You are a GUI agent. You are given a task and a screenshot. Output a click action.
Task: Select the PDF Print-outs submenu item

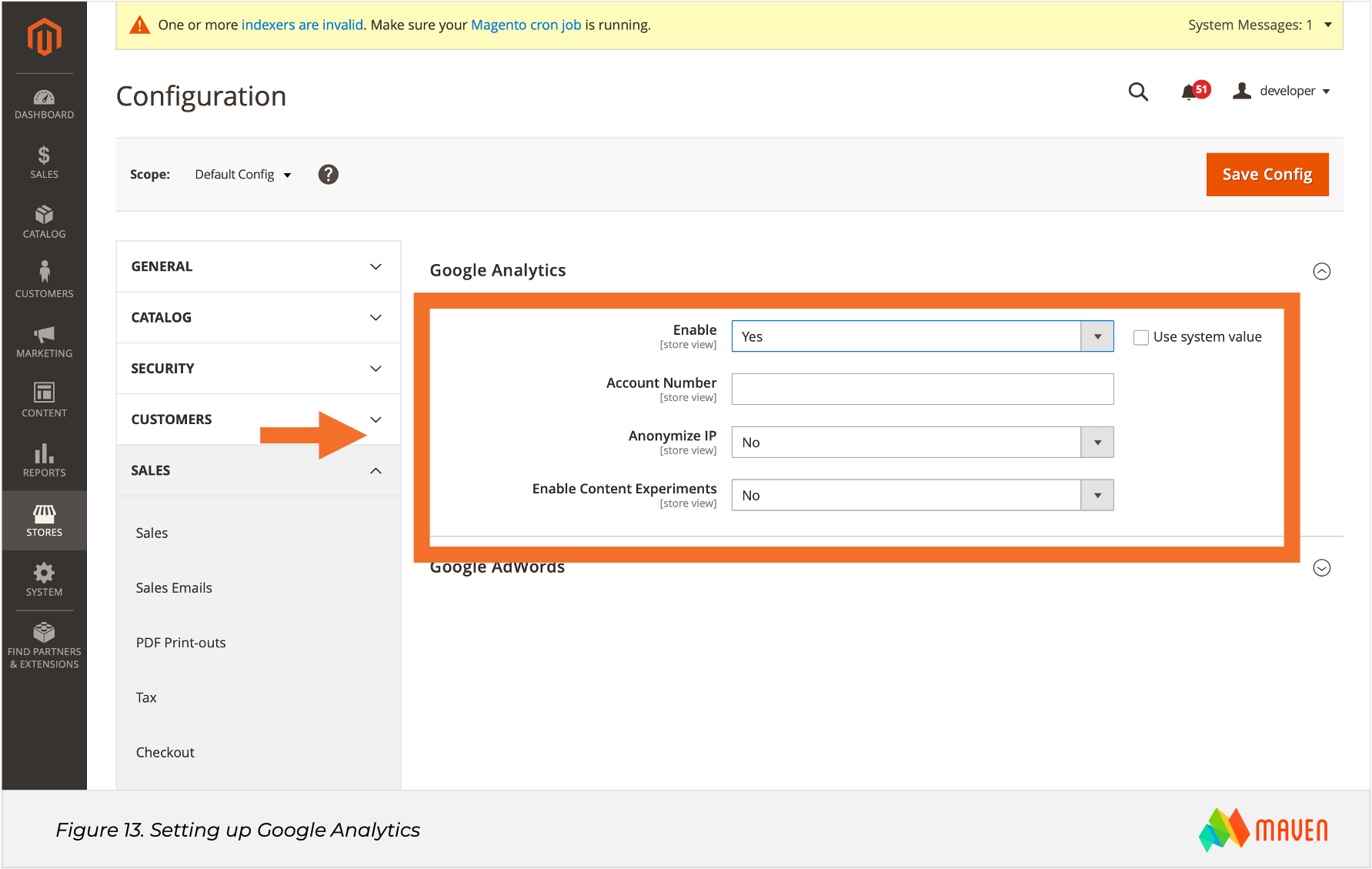(181, 643)
